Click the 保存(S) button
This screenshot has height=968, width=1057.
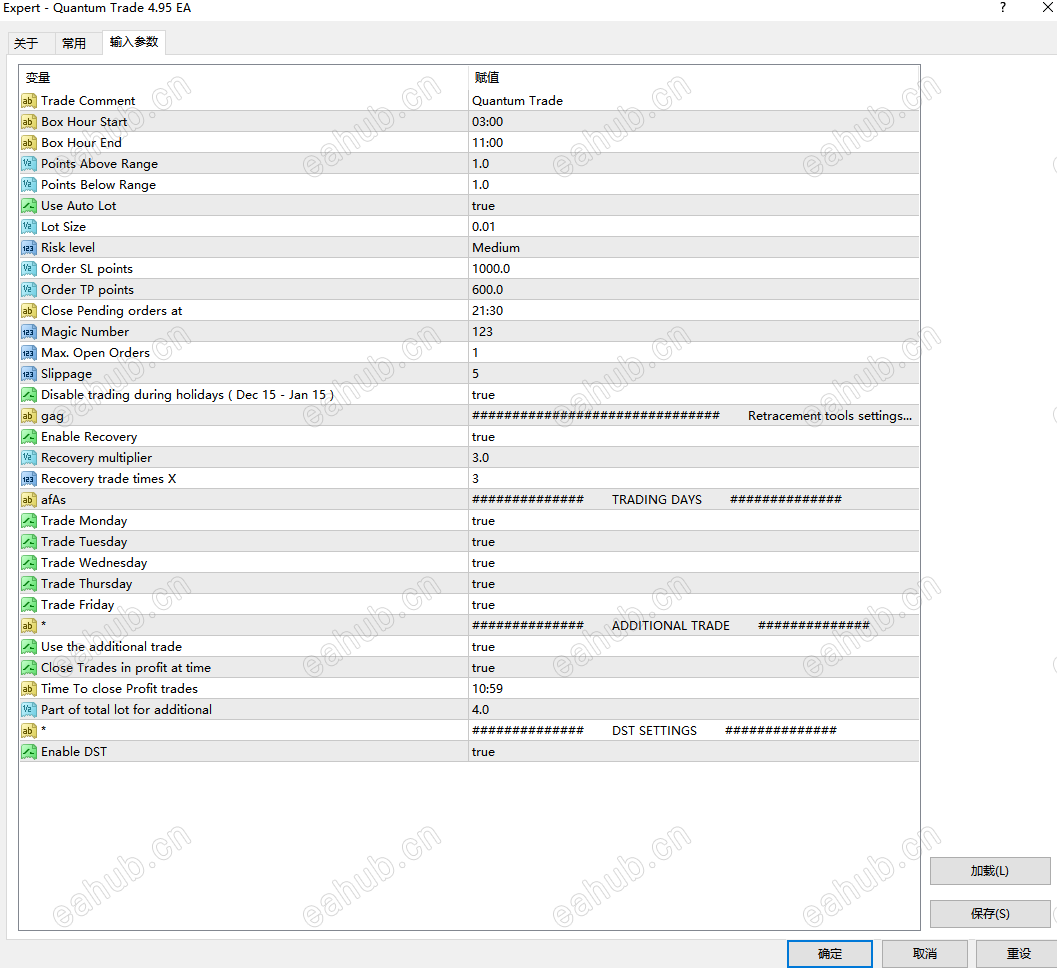(990, 914)
